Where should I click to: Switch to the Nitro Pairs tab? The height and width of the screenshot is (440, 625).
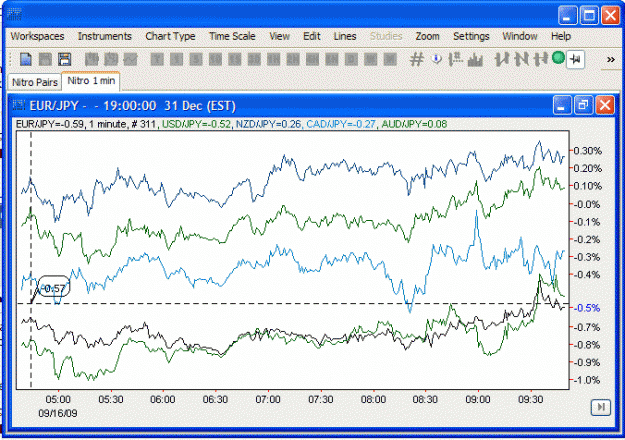[35, 82]
